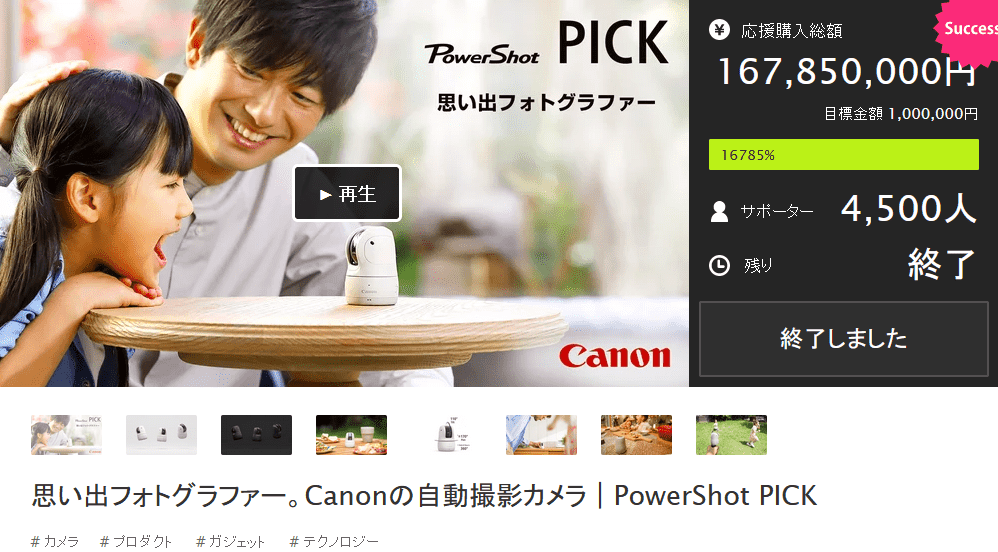This screenshot has height=552, width=998.
Task: Play the PowerShot PICK video
Action: (347, 193)
